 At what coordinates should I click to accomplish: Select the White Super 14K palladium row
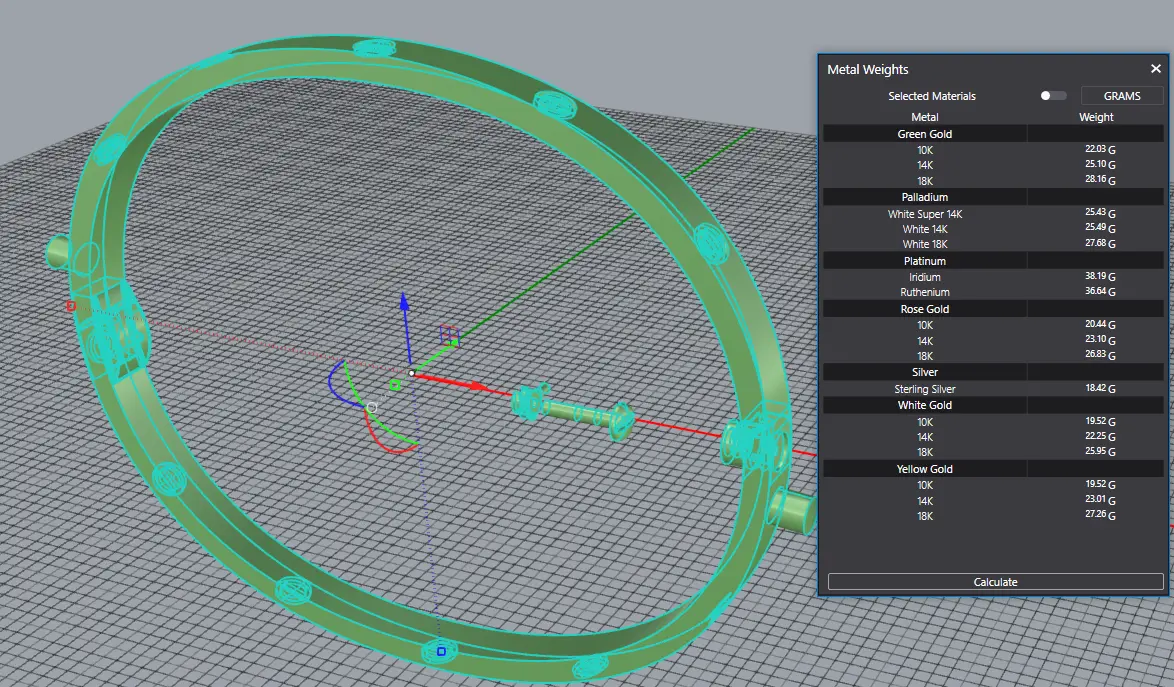(925, 214)
